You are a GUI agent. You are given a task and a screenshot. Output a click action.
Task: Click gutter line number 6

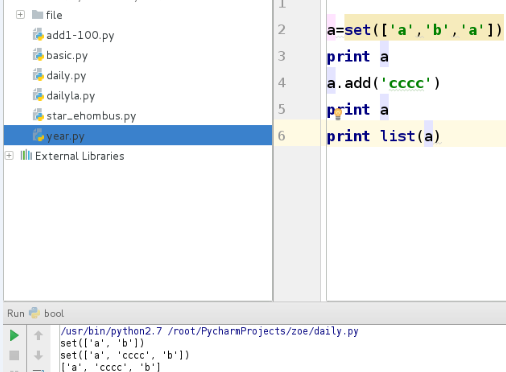282,136
